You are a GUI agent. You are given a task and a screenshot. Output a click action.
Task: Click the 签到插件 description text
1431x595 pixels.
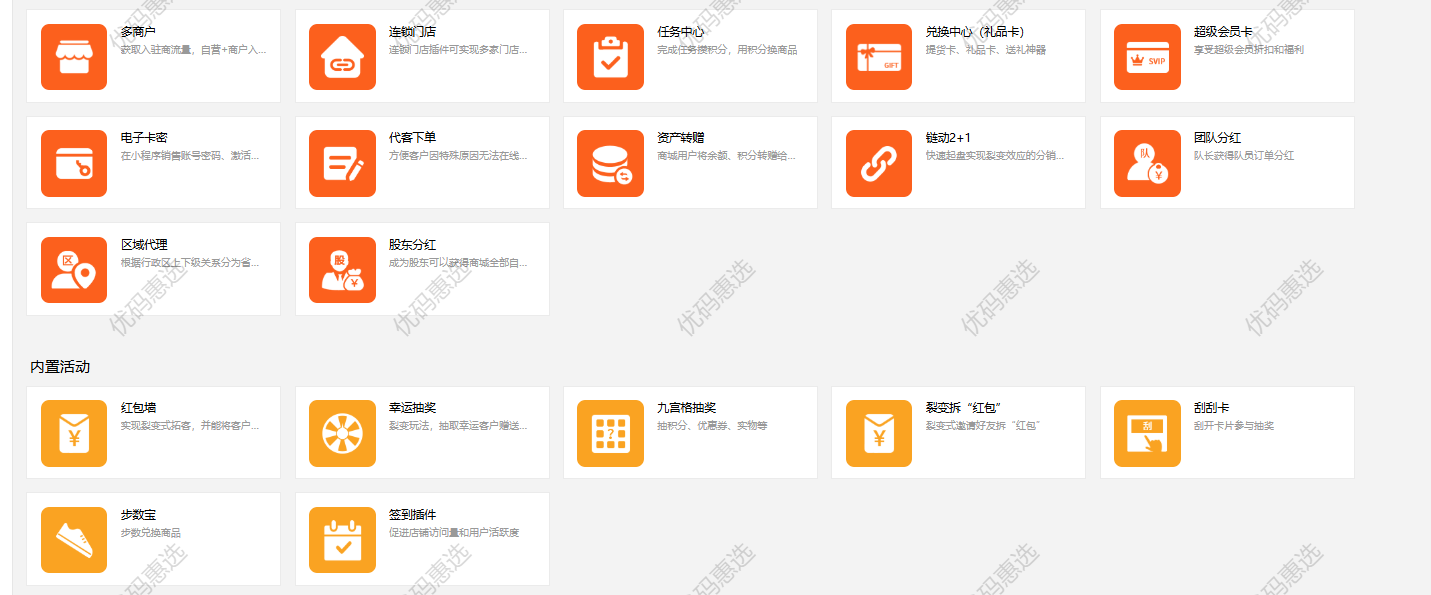[x=453, y=532]
